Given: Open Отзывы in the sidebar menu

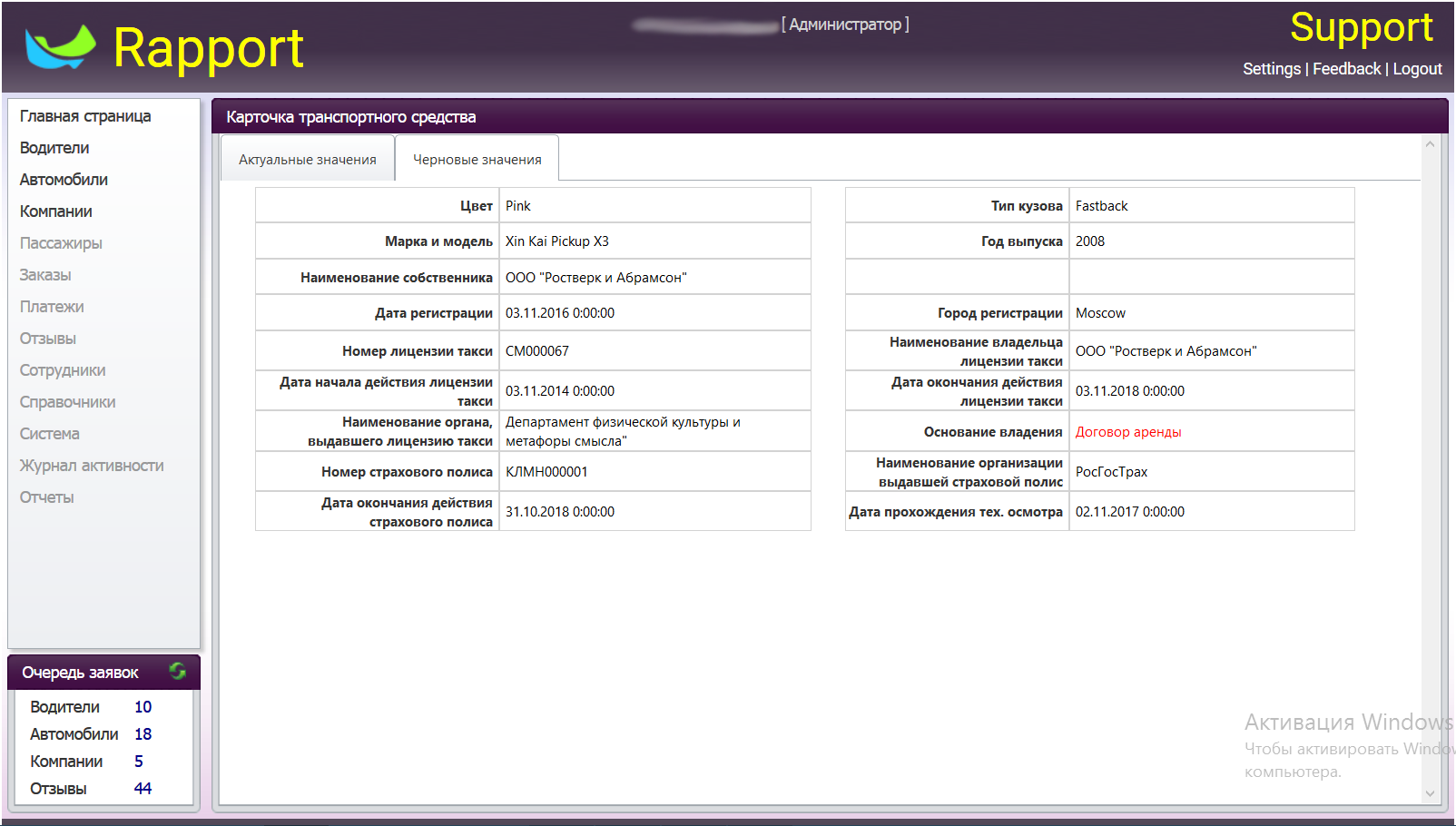Looking at the screenshot, I should click(x=48, y=339).
